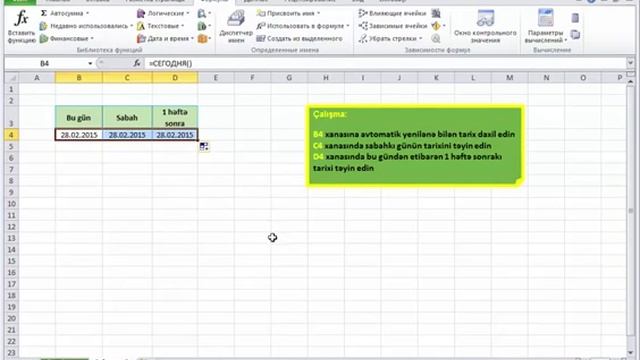Select column E header
Viewport: 640px width, 360px height.
216,78
